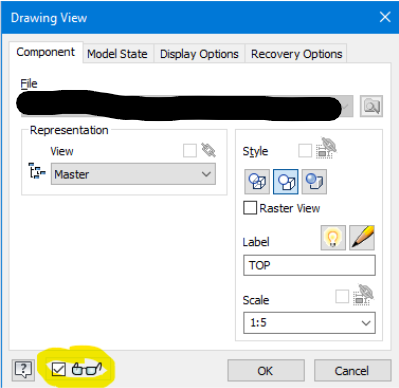Toggle label visibility light bulb icon

[333, 237]
